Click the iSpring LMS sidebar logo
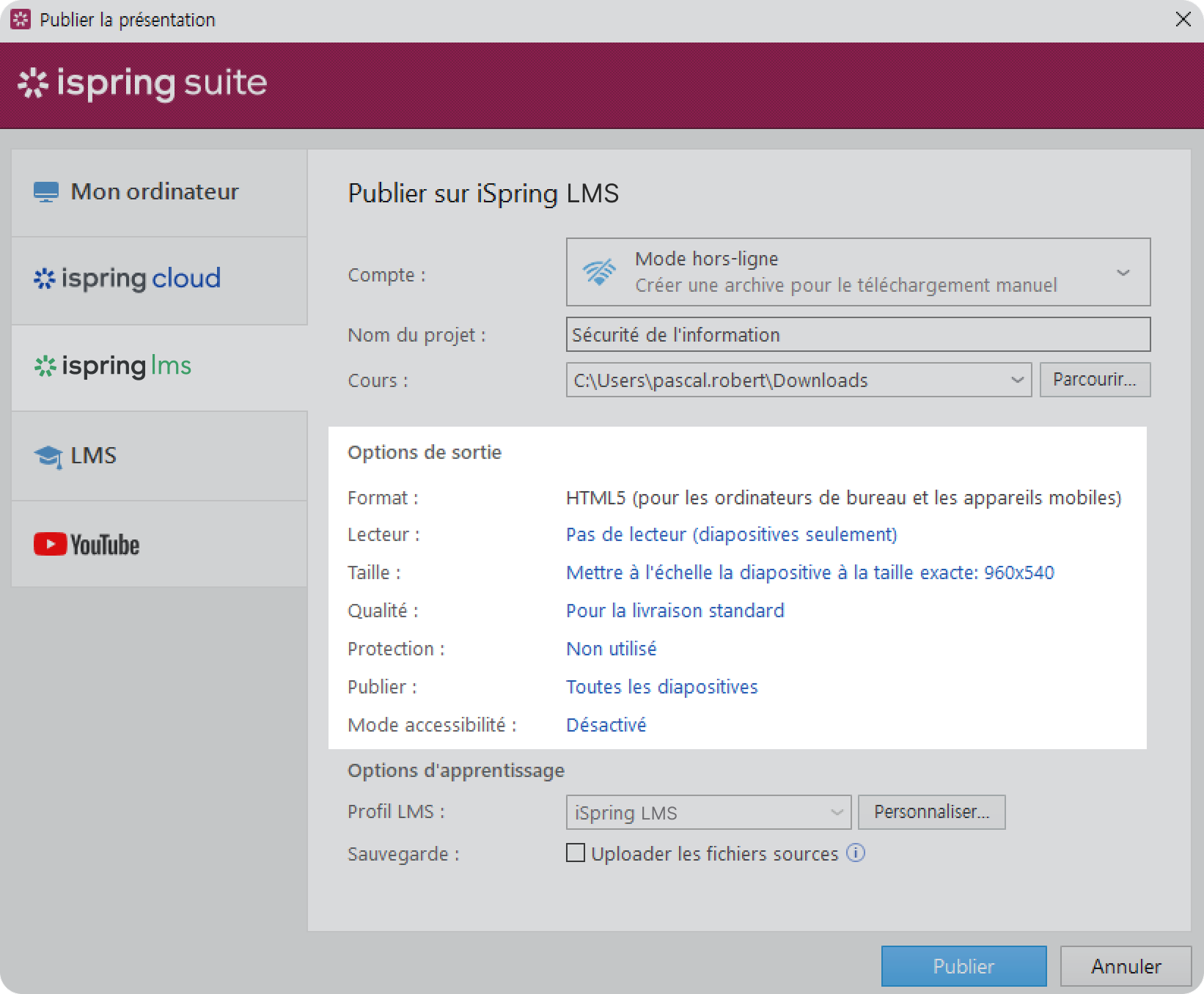The image size is (1204, 994). (x=113, y=366)
